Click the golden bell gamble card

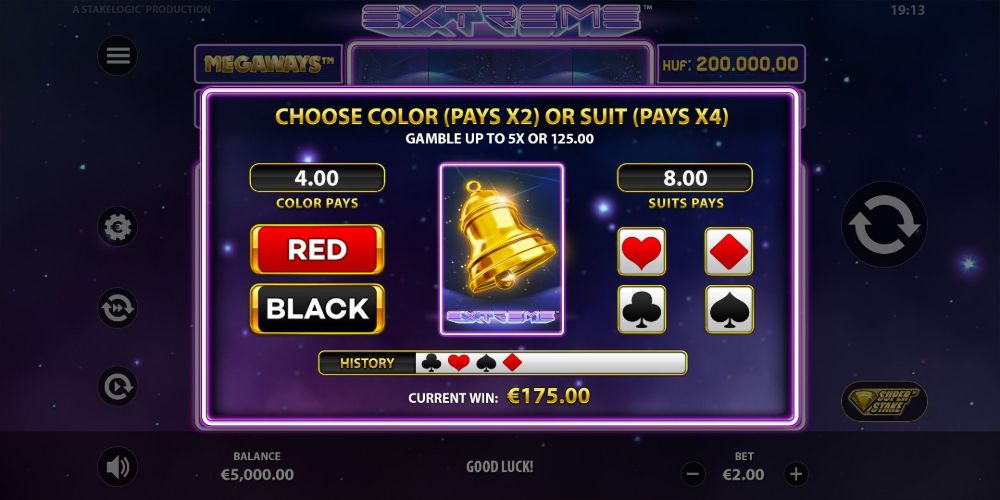pyautogui.click(x=502, y=249)
